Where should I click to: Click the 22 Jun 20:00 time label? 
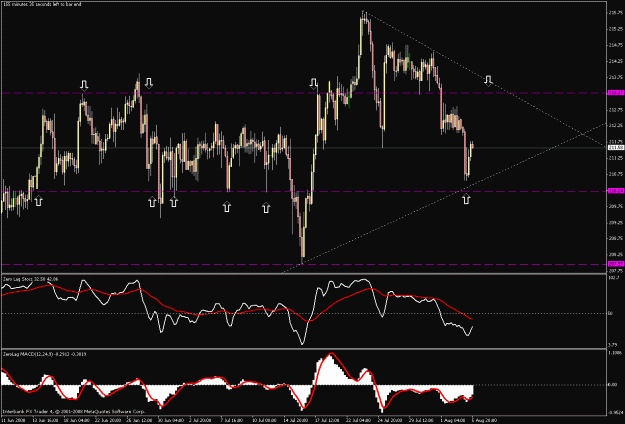click(108, 420)
